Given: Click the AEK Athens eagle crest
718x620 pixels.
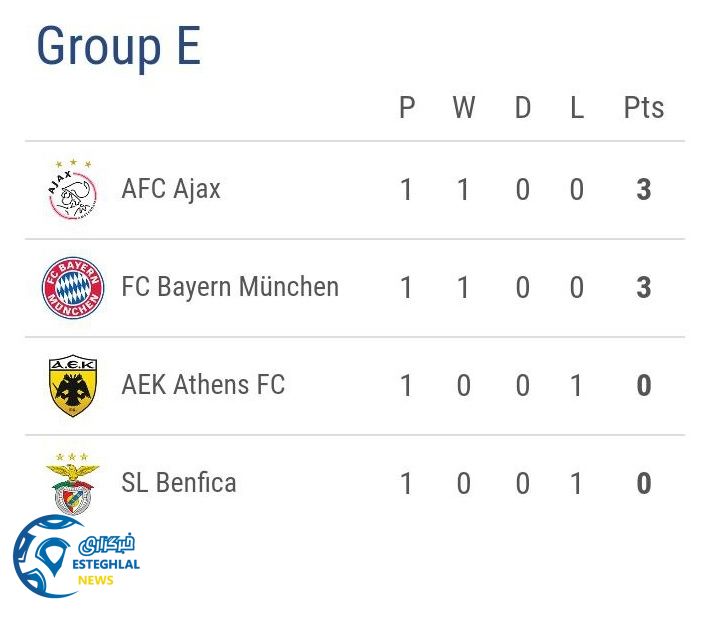Looking at the screenshot, I should [73, 386].
